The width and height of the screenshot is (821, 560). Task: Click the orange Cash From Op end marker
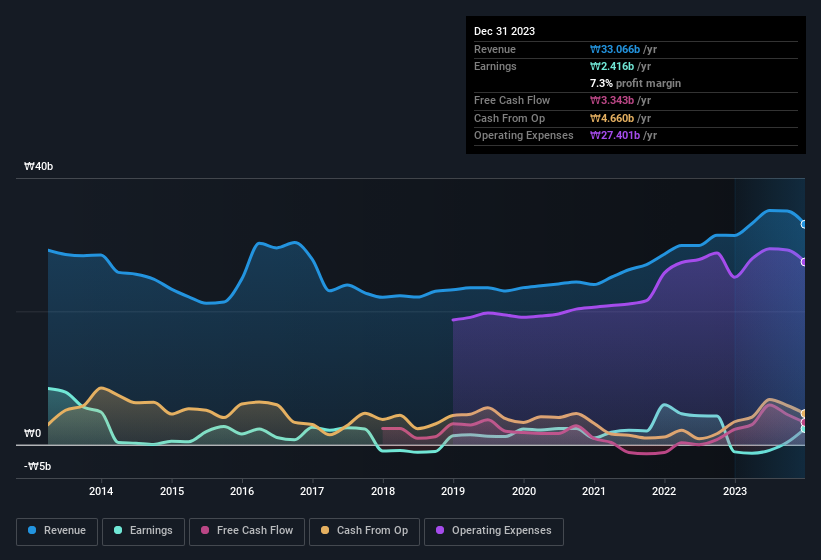804,413
